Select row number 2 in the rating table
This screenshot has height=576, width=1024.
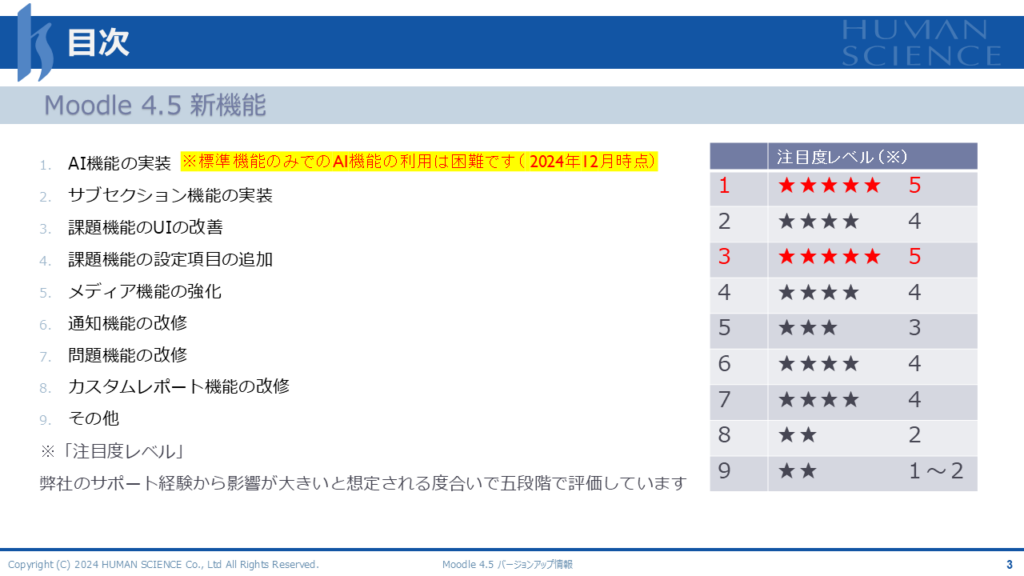(x=724, y=221)
